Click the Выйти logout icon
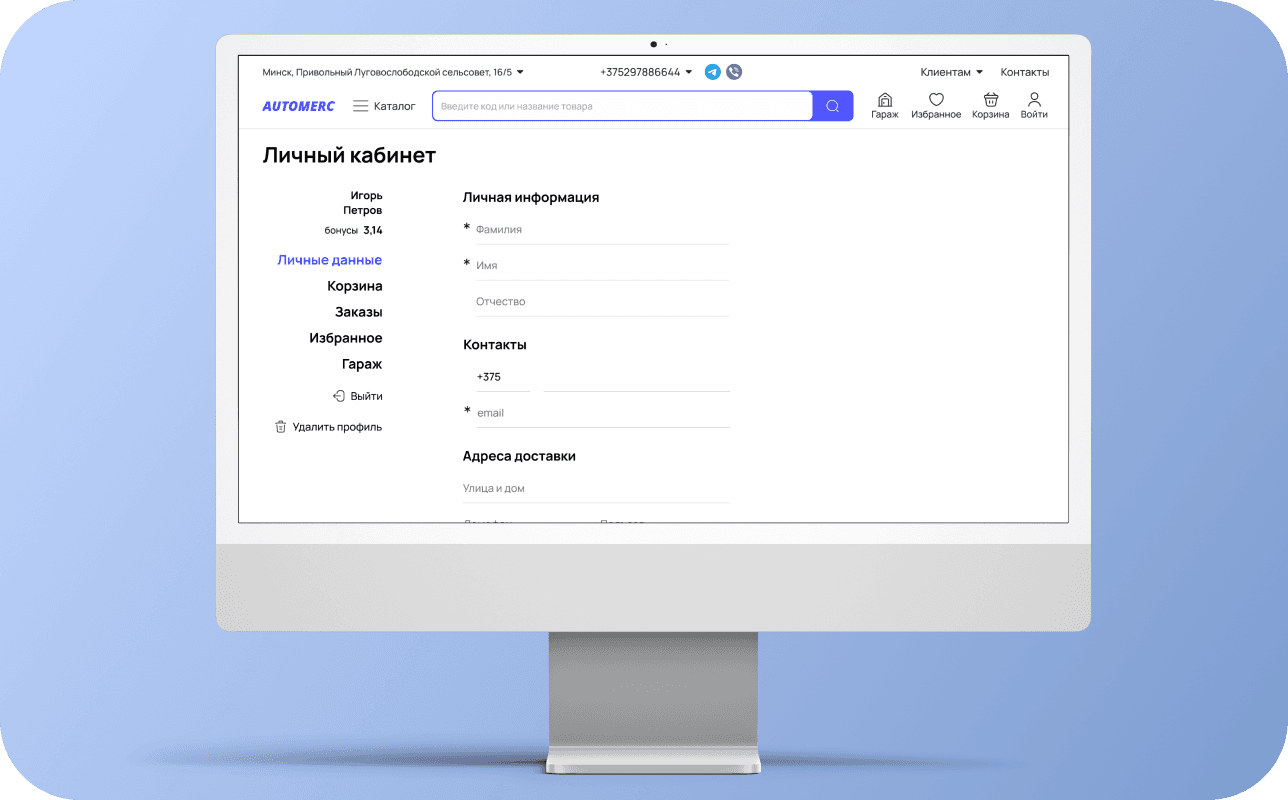The image size is (1288, 800). (340, 395)
